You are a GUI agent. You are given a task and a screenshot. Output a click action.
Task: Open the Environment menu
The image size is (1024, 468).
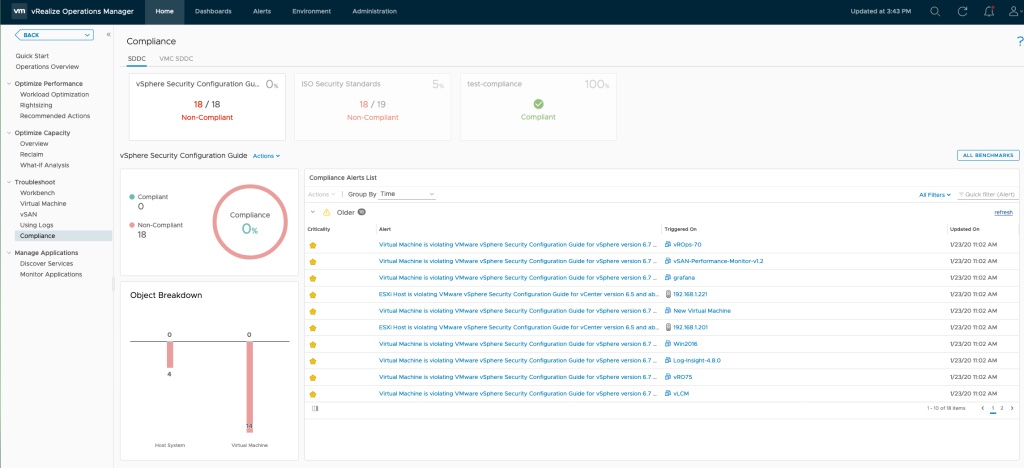pyautogui.click(x=312, y=11)
